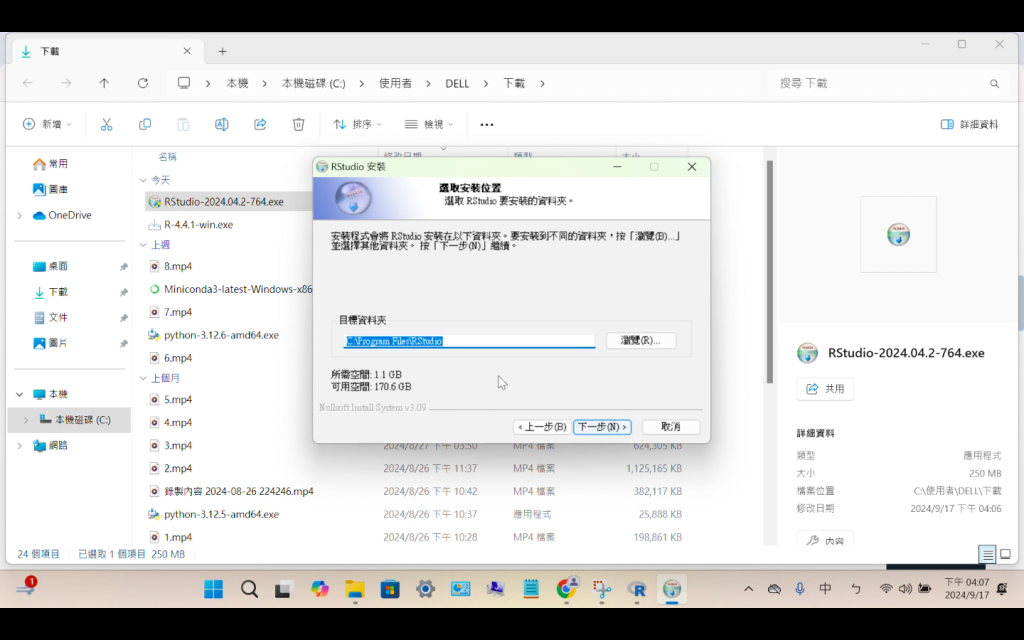This screenshot has height=640, width=1024.
Task: Click the Copy icon in Explorer toolbar
Action: point(145,124)
